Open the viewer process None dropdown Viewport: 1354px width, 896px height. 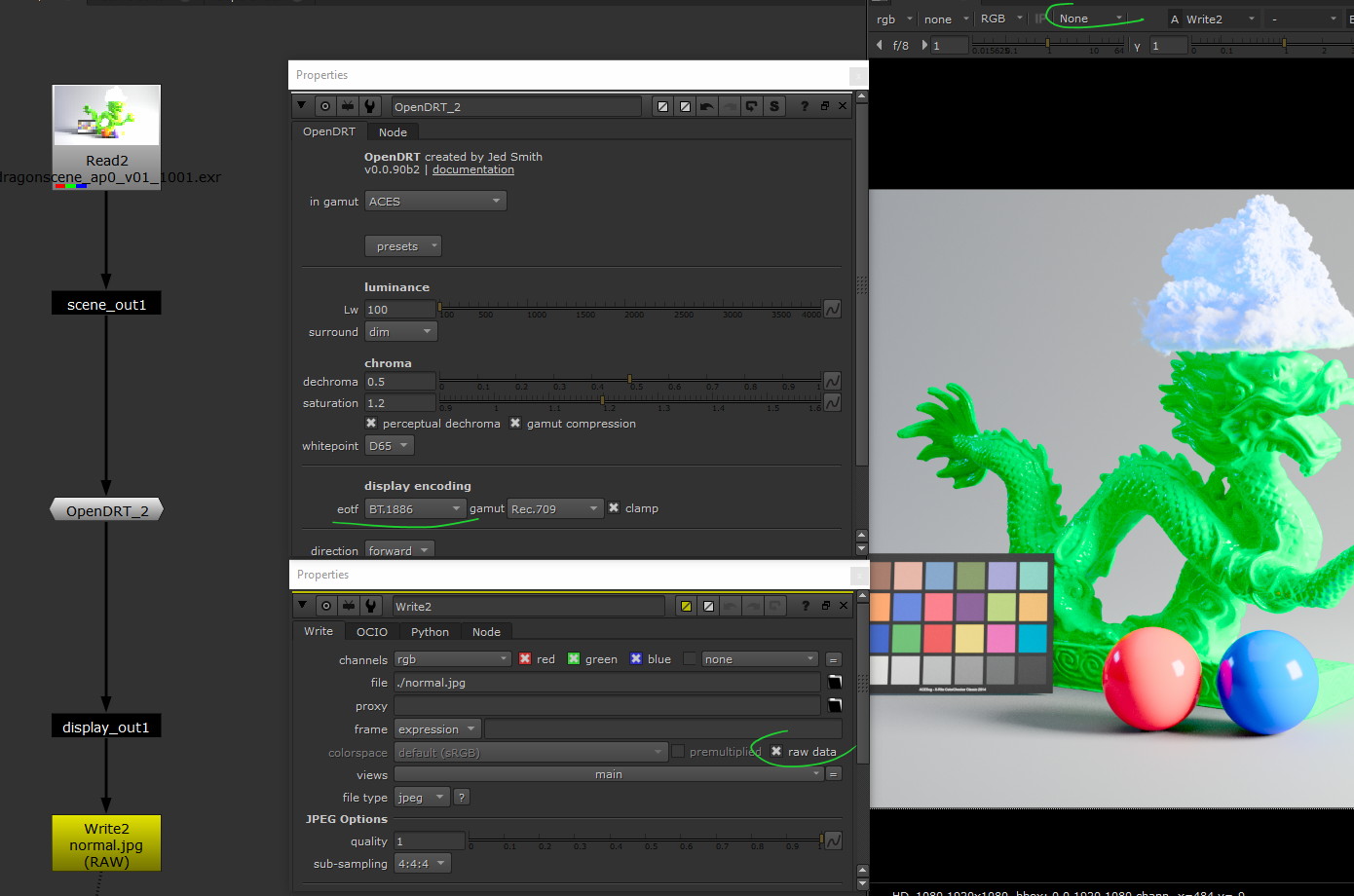pos(1091,19)
